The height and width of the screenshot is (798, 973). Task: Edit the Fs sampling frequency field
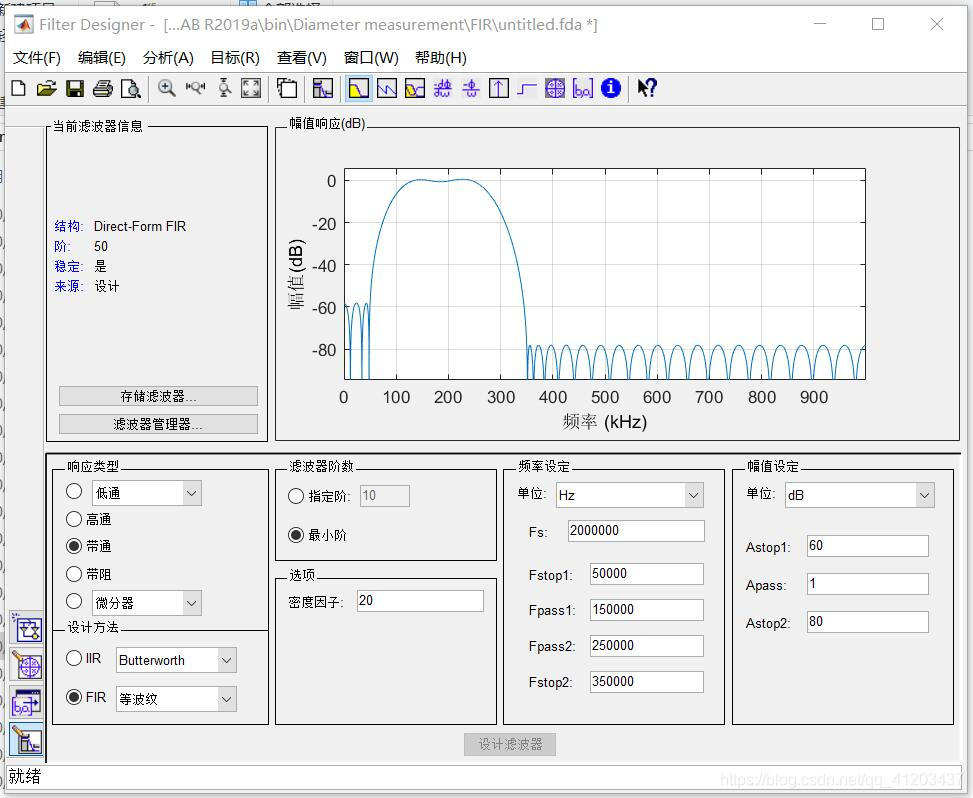(x=636, y=530)
